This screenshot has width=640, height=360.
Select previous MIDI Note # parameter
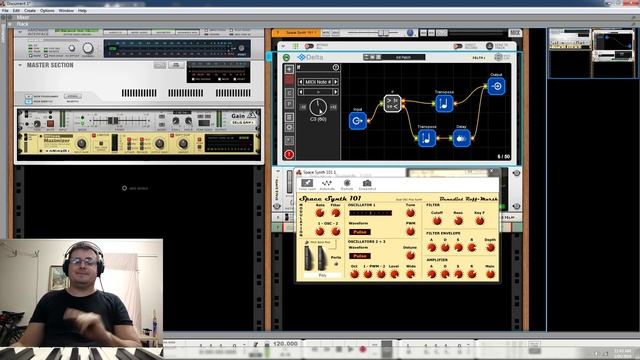coord(301,82)
